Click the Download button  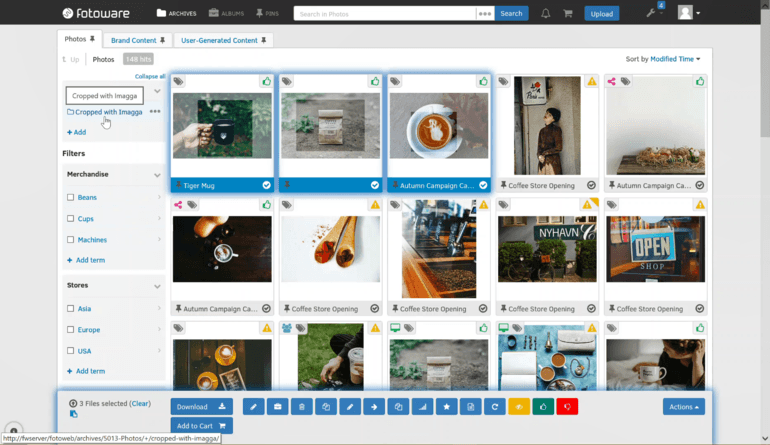pos(201,407)
